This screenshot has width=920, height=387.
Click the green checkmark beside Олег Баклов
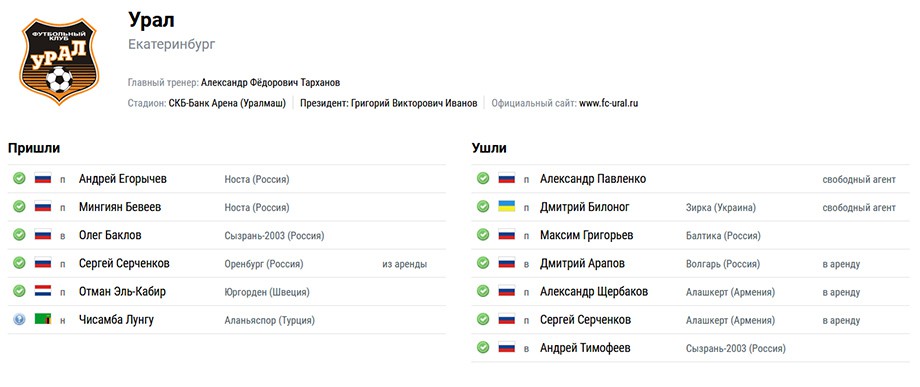click(19, 235)
